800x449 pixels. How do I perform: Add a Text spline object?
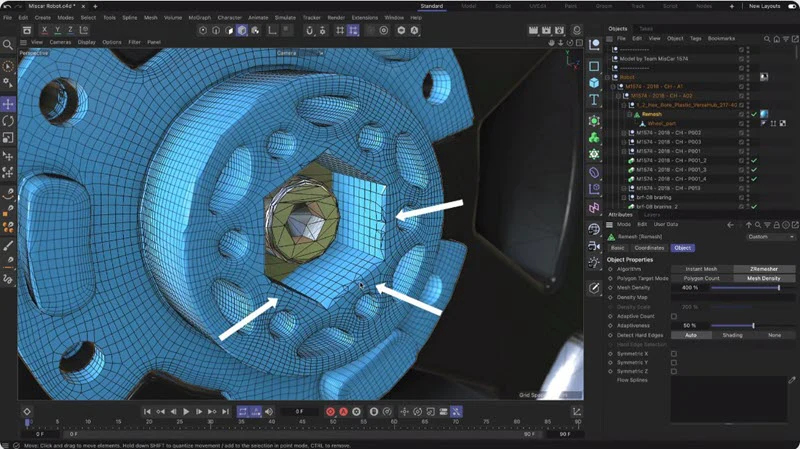594,99
